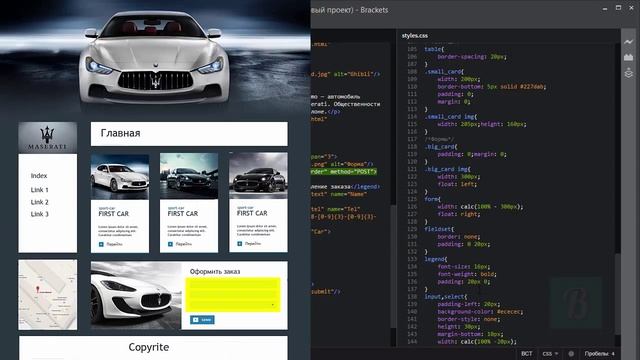
Task: Click the code line ".big_card{"
Action: [x=441, y=147]
